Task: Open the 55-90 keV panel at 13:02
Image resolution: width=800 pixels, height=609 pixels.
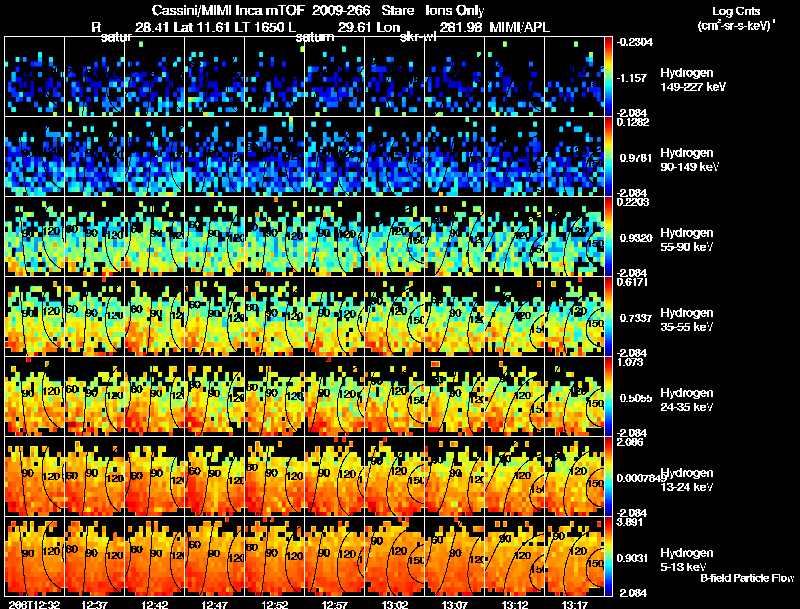Action: (394, 237)
